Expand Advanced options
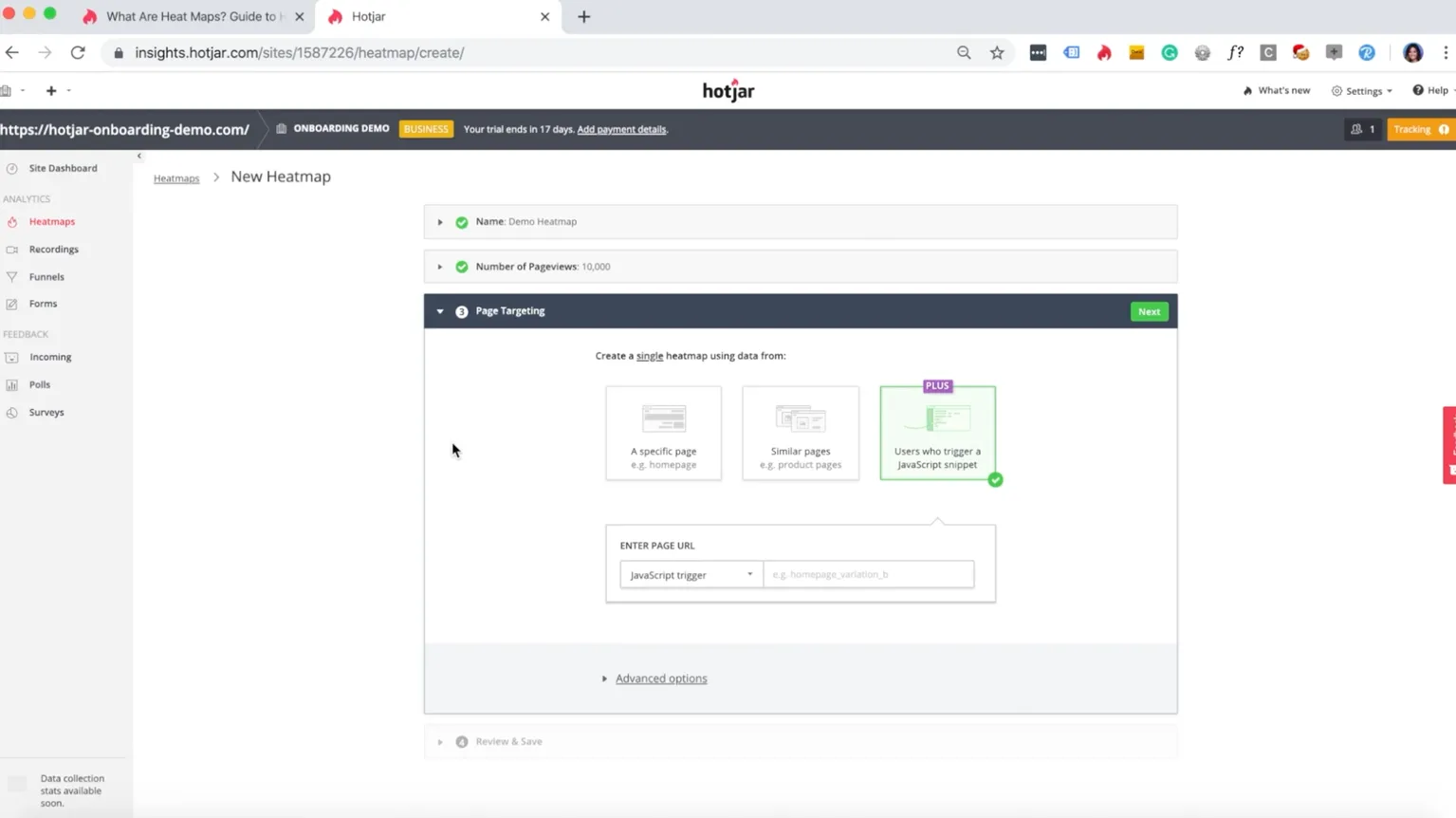The image size is (1456, 818). coord(660,679)
